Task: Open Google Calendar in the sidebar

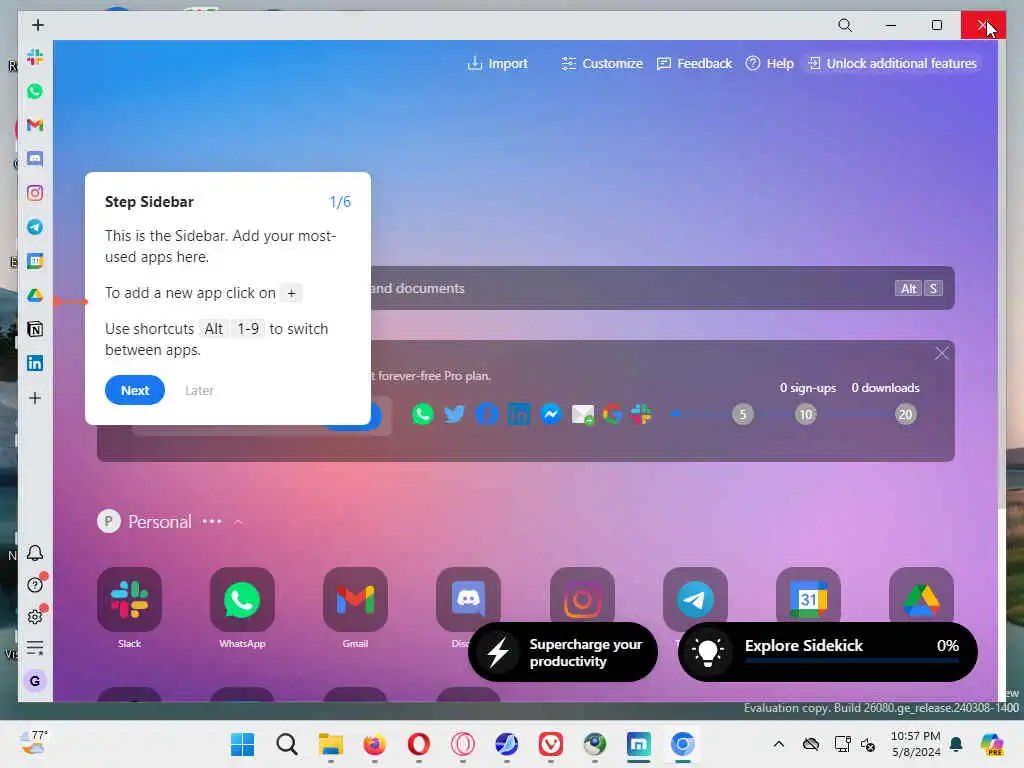Action: coord(35,261)
